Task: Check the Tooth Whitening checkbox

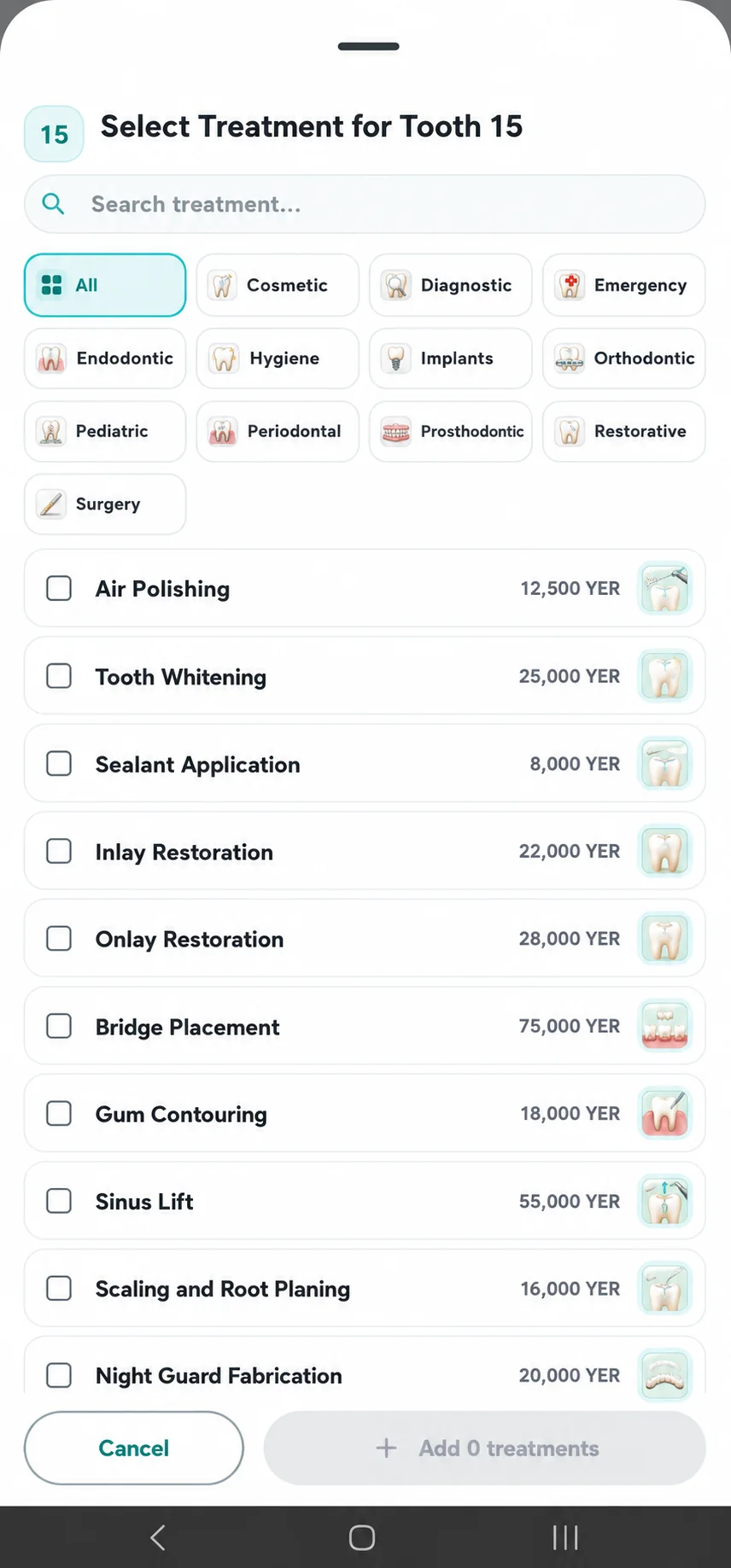Action: pos(59,676)
